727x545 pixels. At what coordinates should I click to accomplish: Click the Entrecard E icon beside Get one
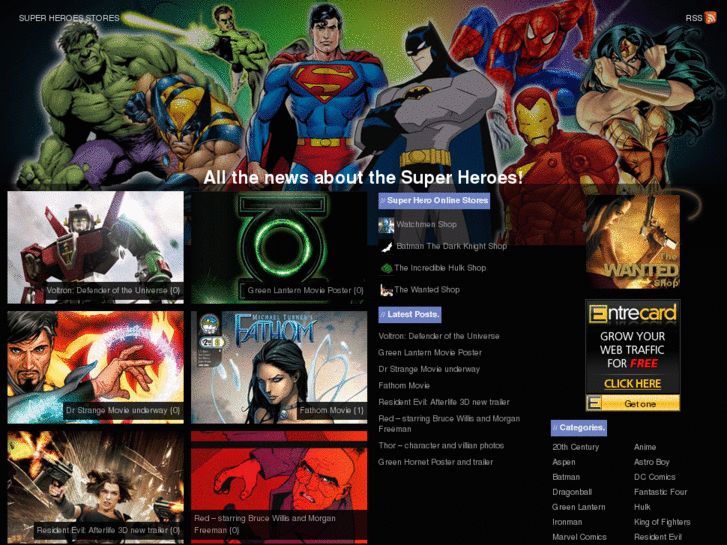(x=594, y=403)
